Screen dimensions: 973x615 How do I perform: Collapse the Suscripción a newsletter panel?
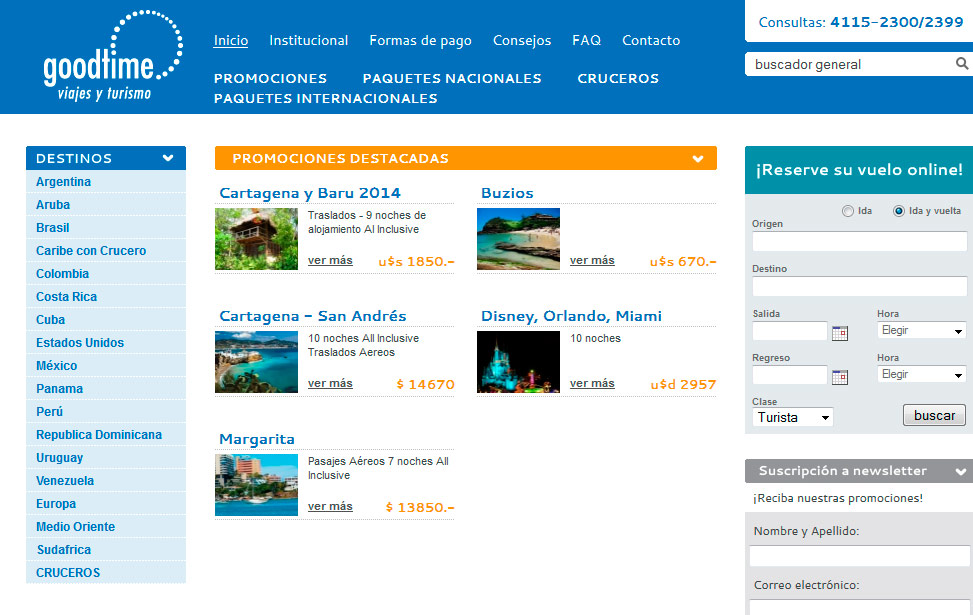tap(960, 471)
